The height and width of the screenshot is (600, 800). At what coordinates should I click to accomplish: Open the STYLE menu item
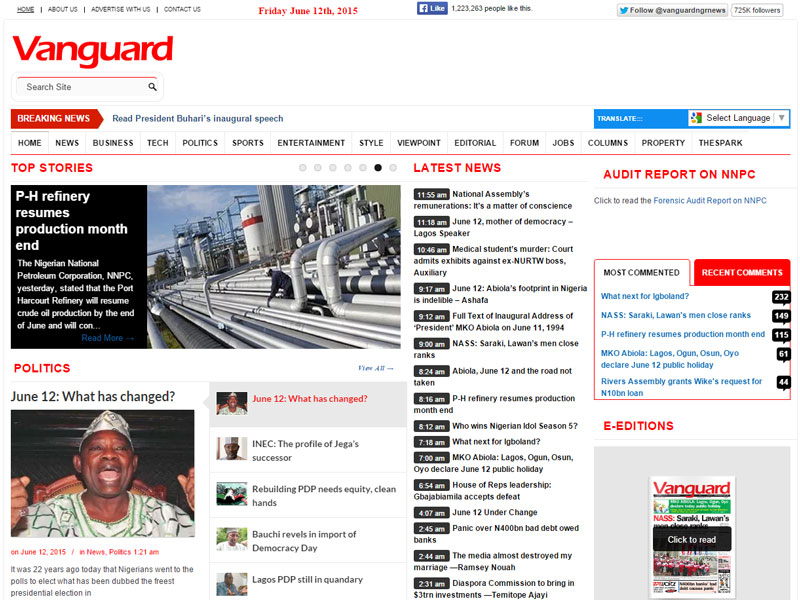point(371,143)
